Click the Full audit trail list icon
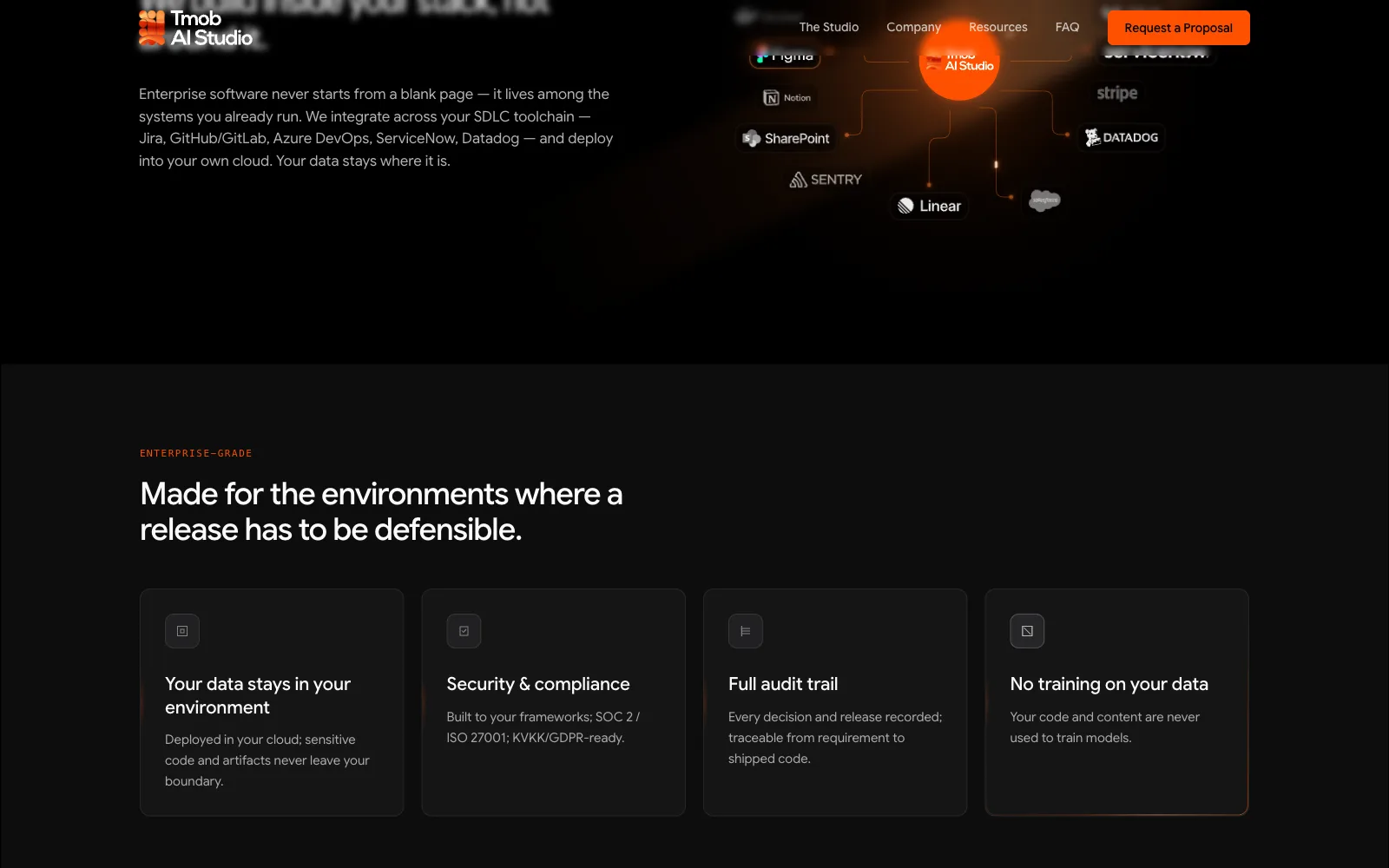Image resolution: width=1389 pixels, height=868 pixels. tap(746, 631)
